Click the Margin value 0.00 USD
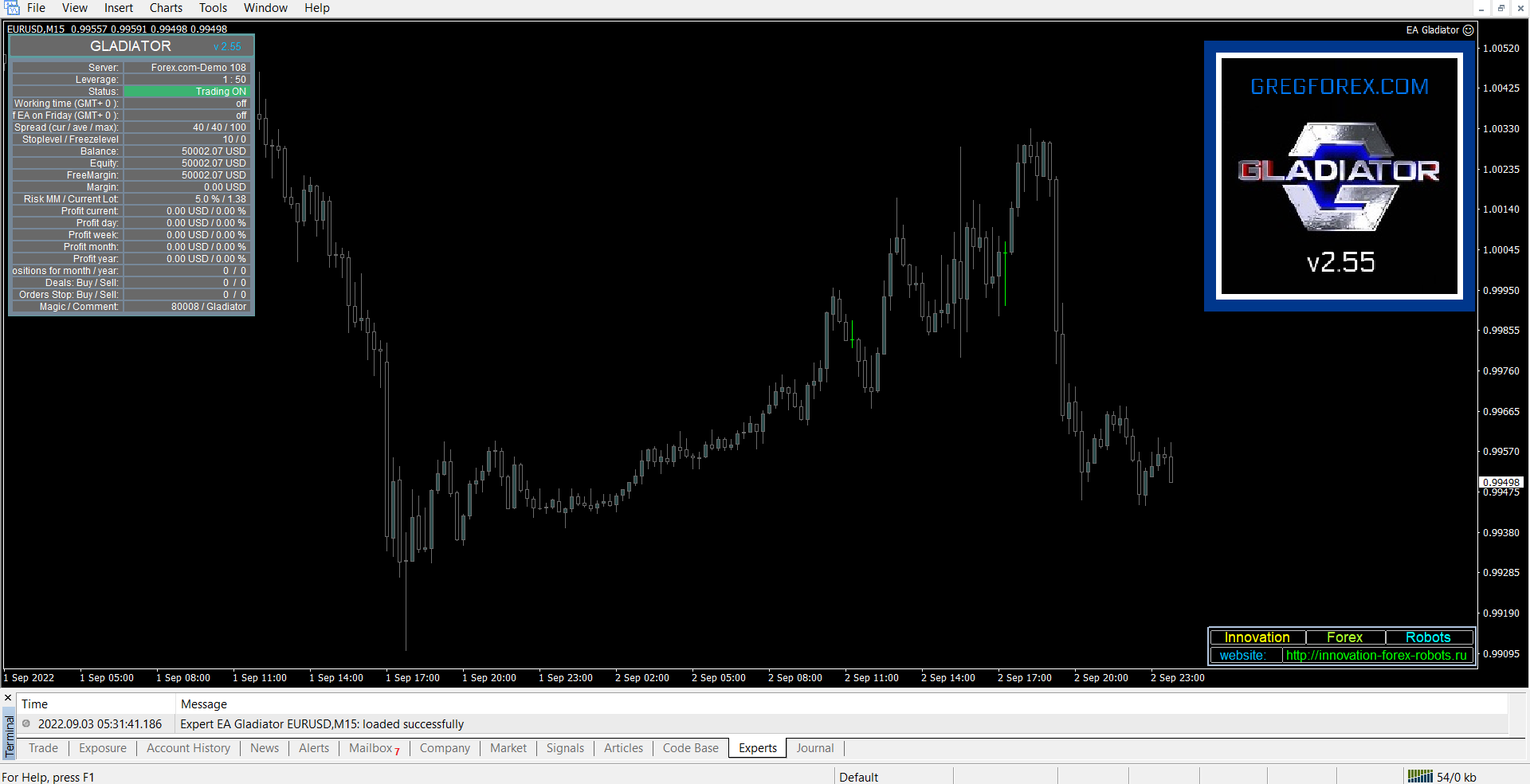The height and width of the screenshot is (784, 1530). (186, 187)
